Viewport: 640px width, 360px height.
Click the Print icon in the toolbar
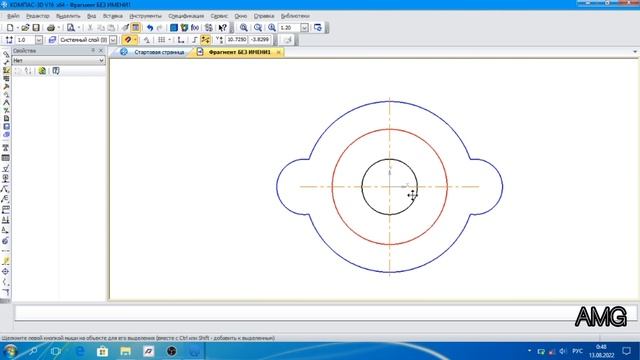click(x=51, y=28)
